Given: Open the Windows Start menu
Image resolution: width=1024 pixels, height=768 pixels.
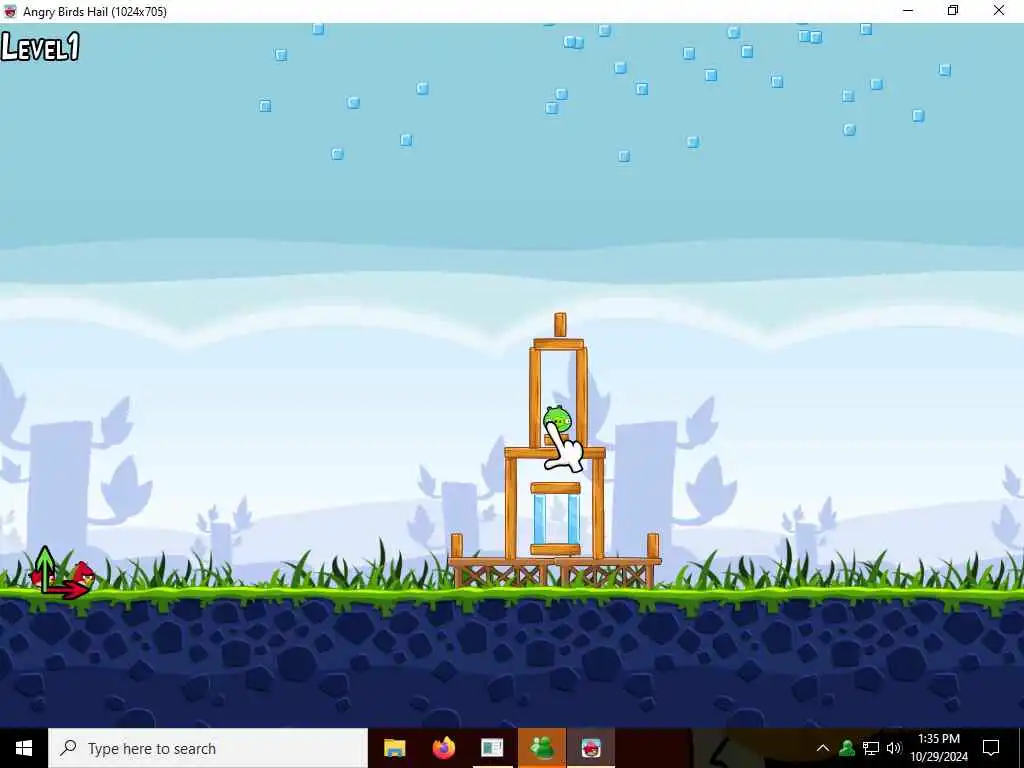Looking at the screenshot, I should [x=24, y=748].
